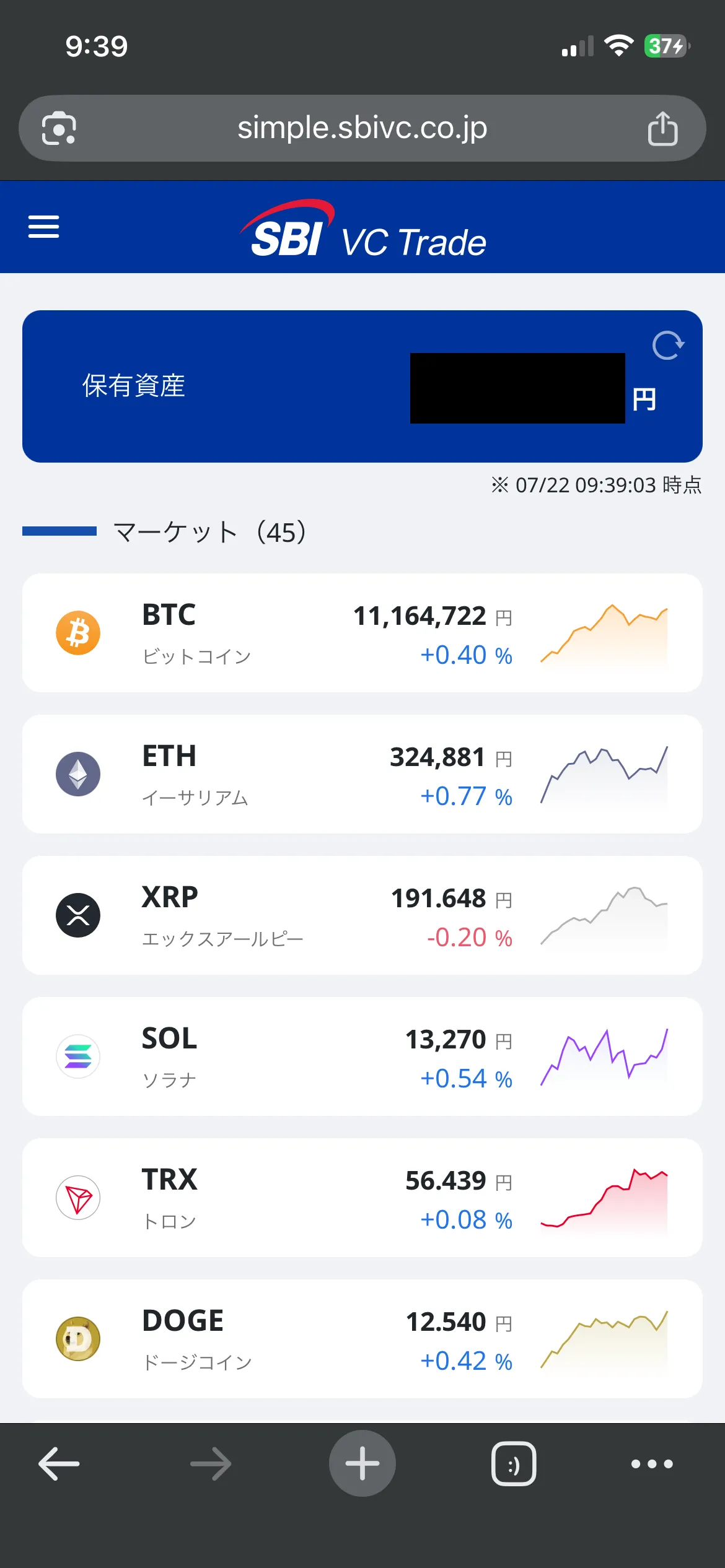Select the simple.sbivc.co.jp address field
This screenshot has height=1568, width=725.
(x=362, y=128)
